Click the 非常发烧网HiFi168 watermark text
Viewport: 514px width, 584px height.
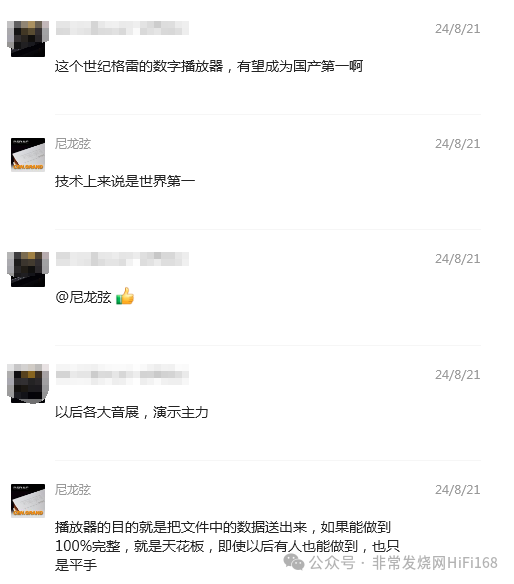click(x=435, y=563)
